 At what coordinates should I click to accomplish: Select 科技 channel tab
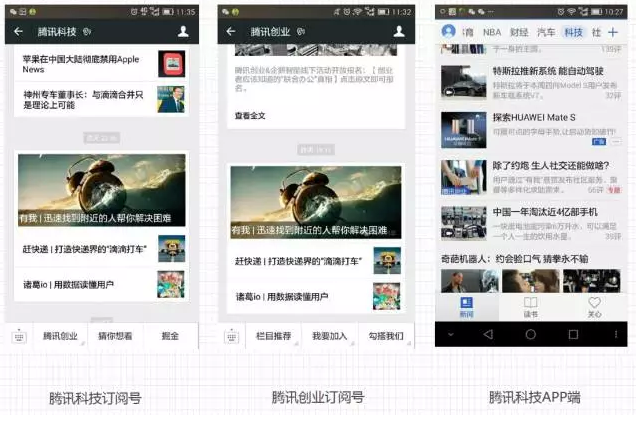(573, 32)
